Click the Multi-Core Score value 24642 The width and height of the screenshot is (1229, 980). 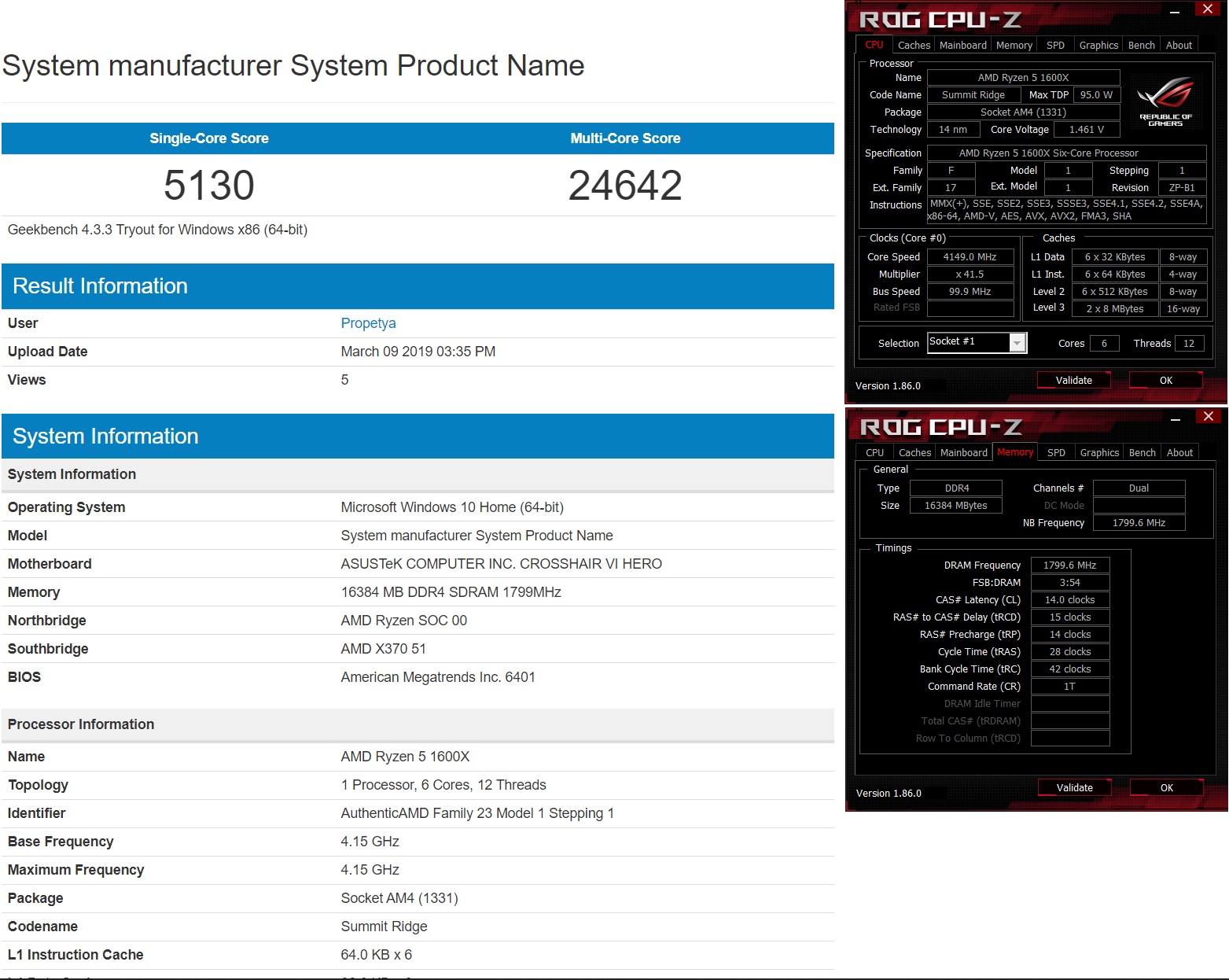(x=625, y=186)
